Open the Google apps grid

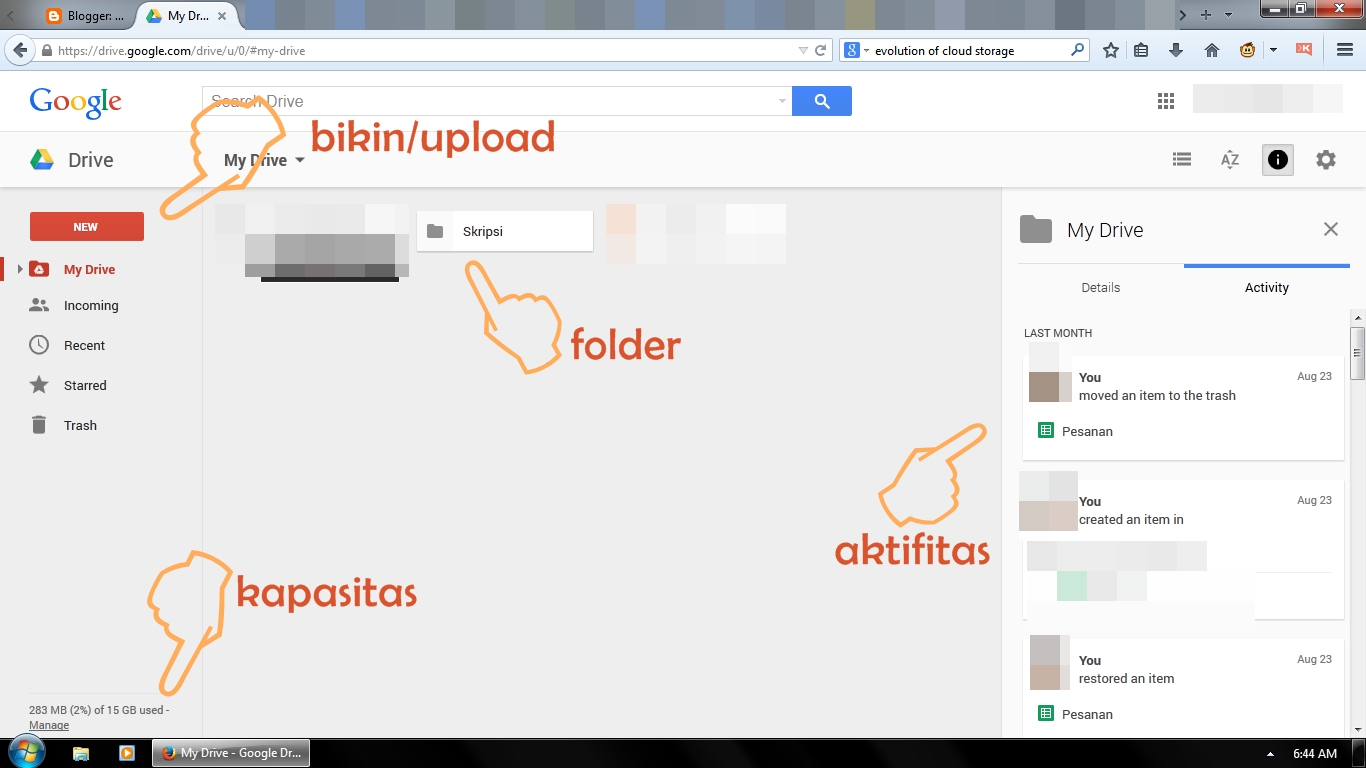(1165, 100)
